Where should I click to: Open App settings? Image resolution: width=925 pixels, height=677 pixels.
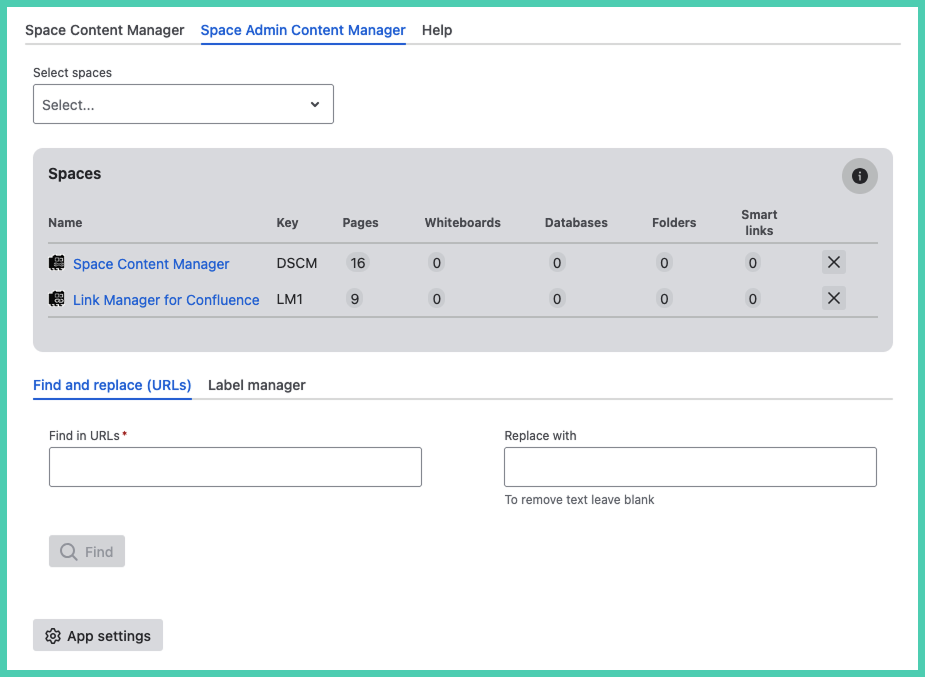[x=98, y=635]
